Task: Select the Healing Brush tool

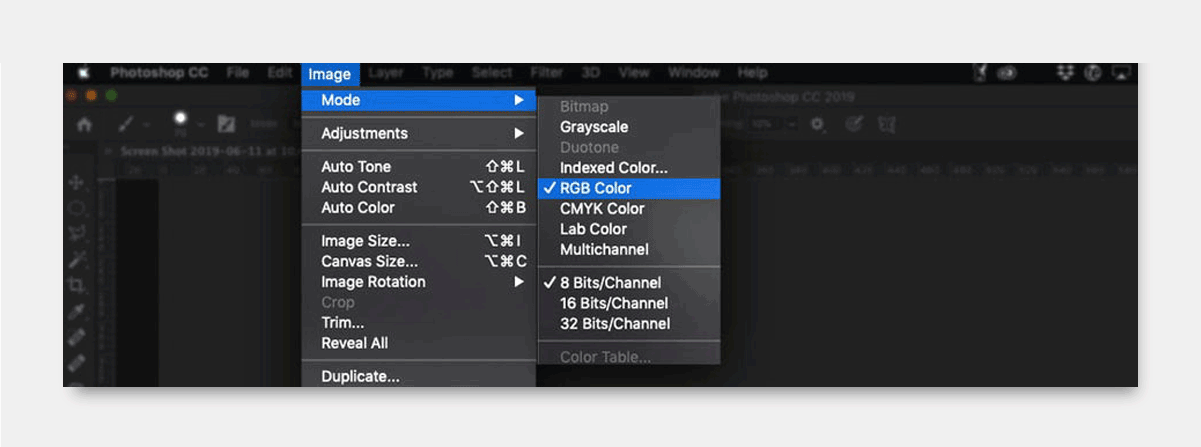Action: click(x=77, y=338)
